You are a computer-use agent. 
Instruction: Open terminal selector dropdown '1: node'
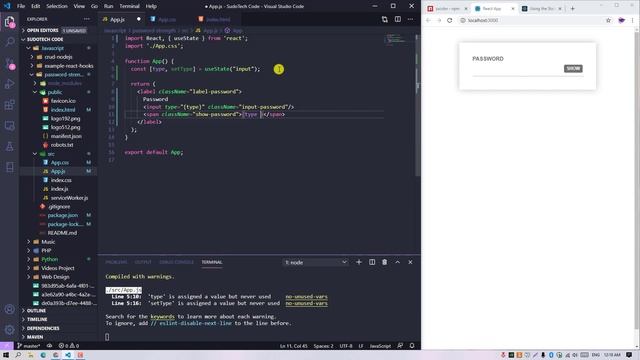point(316,262)
